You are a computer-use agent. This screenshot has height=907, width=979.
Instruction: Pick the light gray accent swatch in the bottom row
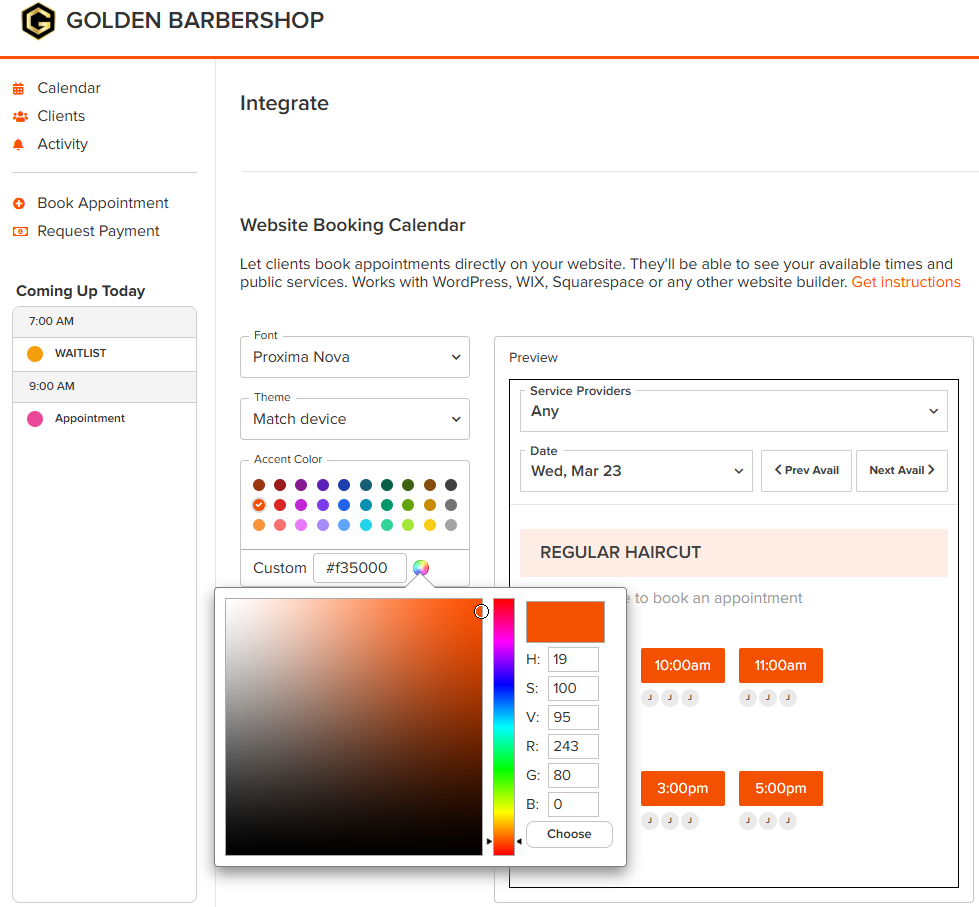pyautogui.click(x=451, y=525)
